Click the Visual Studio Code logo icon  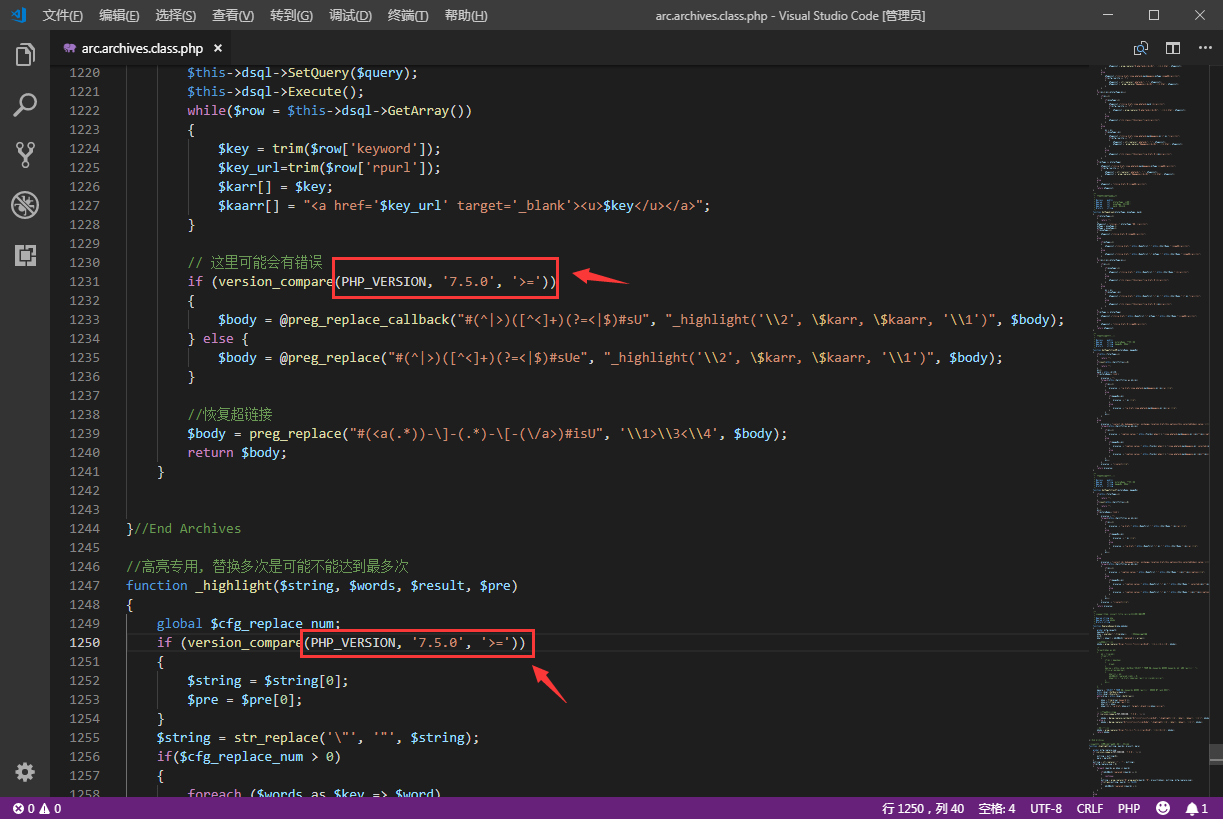click(19, 15)
